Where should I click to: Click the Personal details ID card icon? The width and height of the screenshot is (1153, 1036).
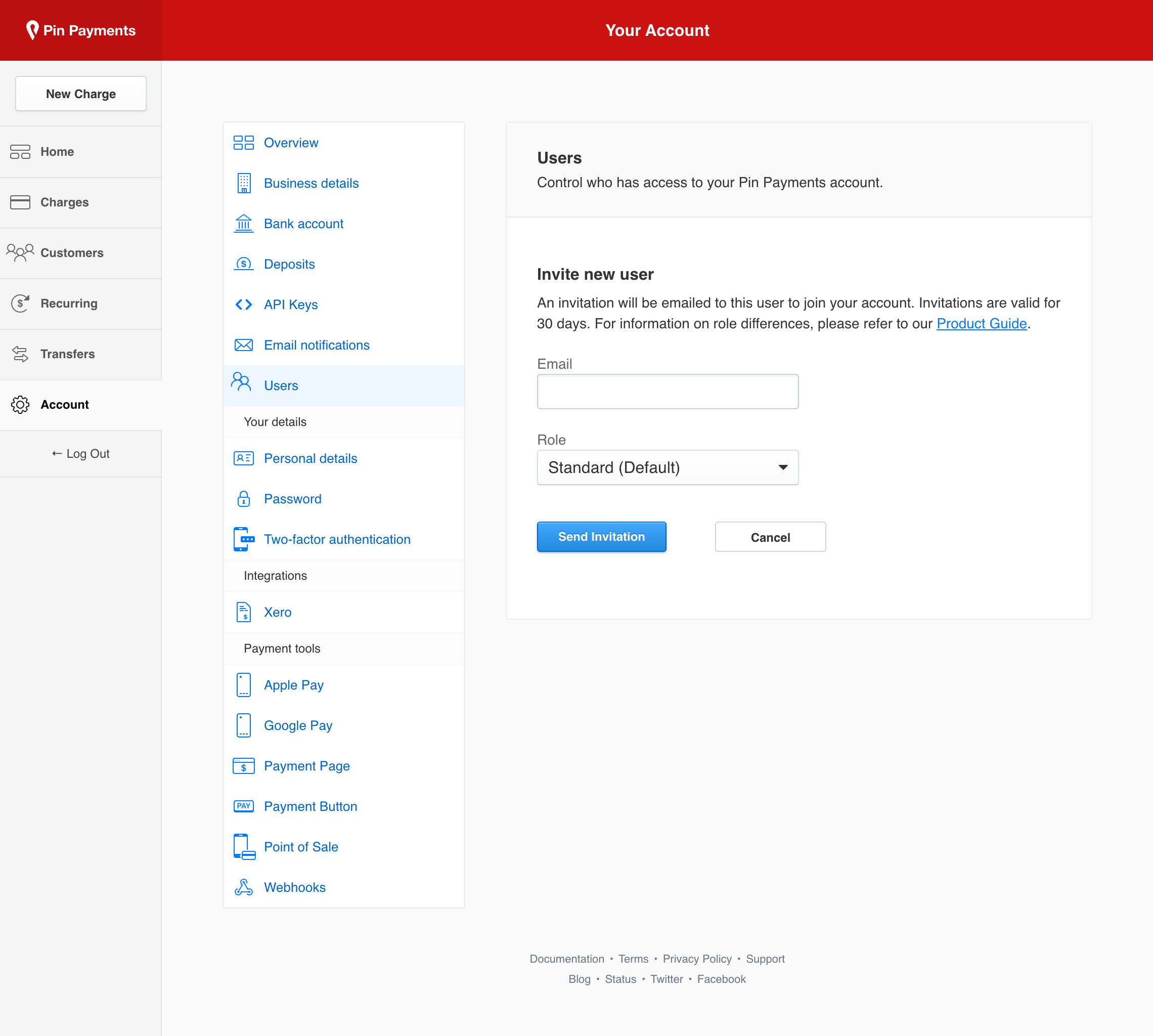tap(244, 458)
